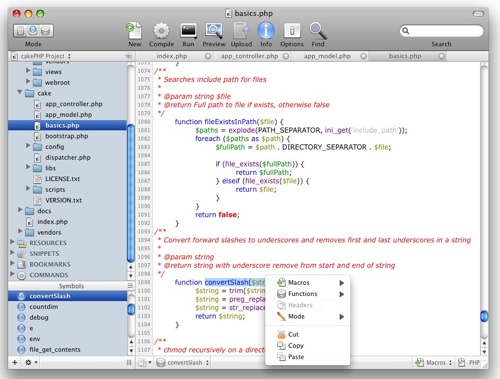Close the app_controller.php tab
Viewport: 500px width, 379px height.
click(286, 56)
